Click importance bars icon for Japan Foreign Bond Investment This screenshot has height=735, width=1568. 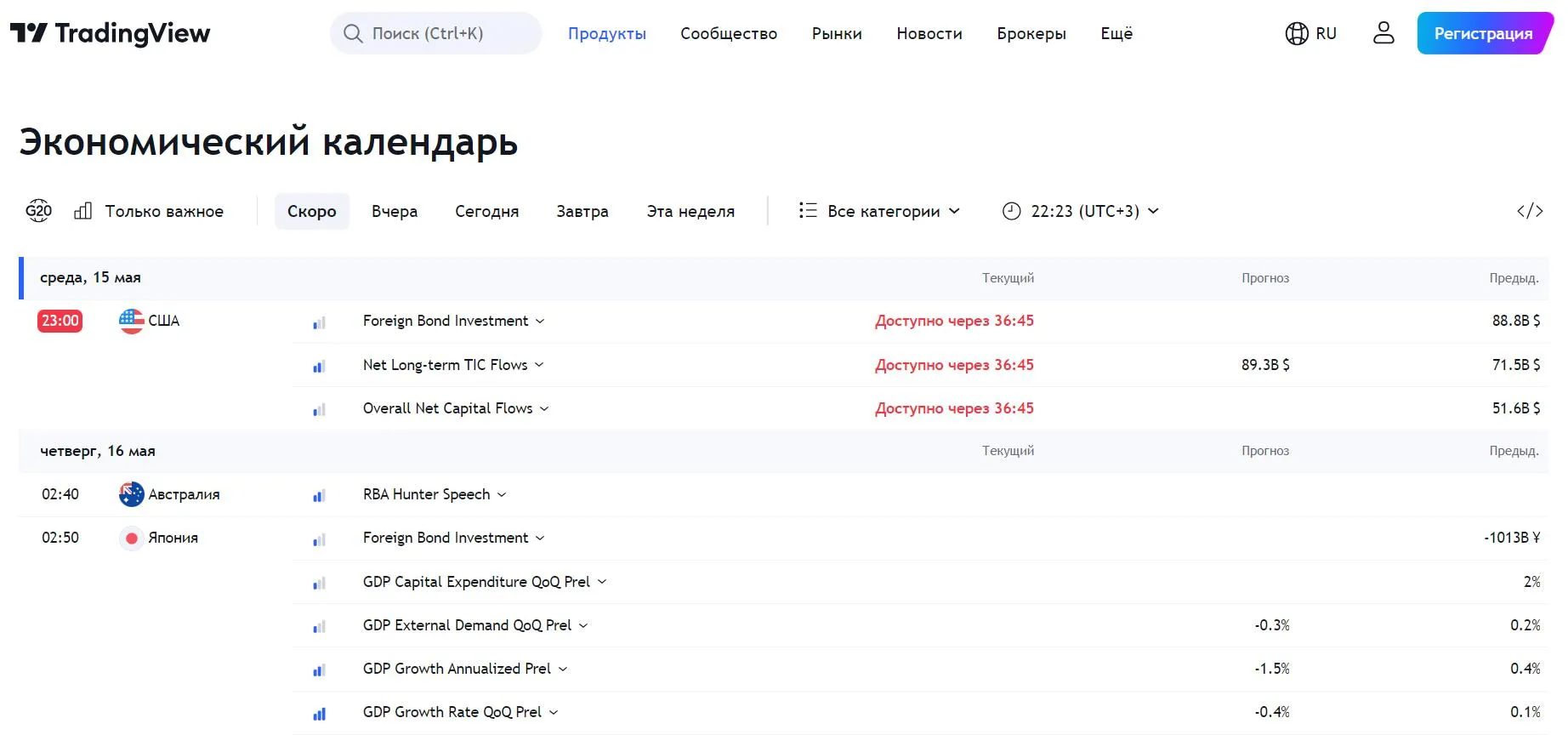pyautogui.click(x=319, y=539)
